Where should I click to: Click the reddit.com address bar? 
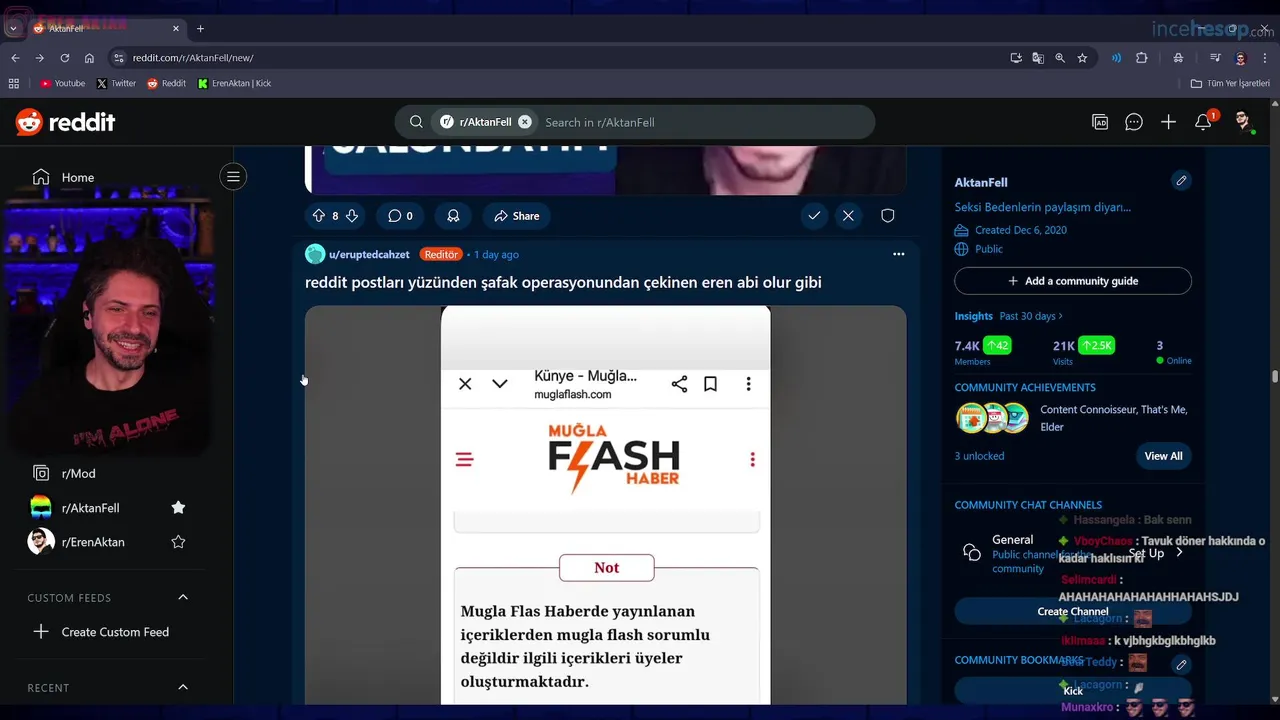[560, 58]
